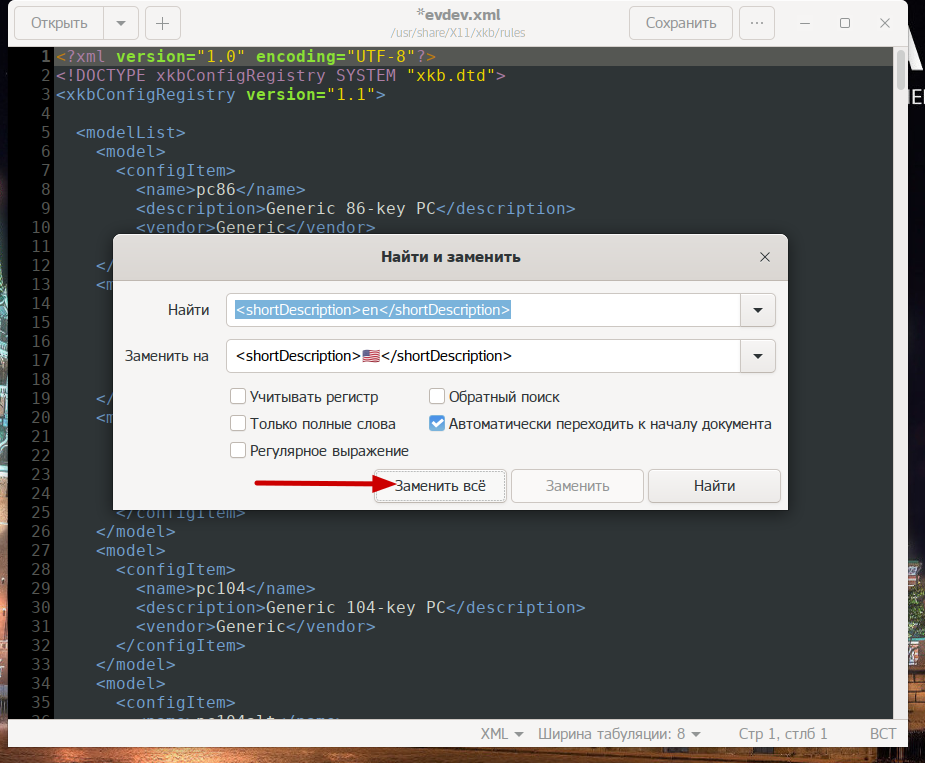Click the 'Открыть' button
Image resolution: width=925 pixels, height=763 pixels.
point(59,23)
